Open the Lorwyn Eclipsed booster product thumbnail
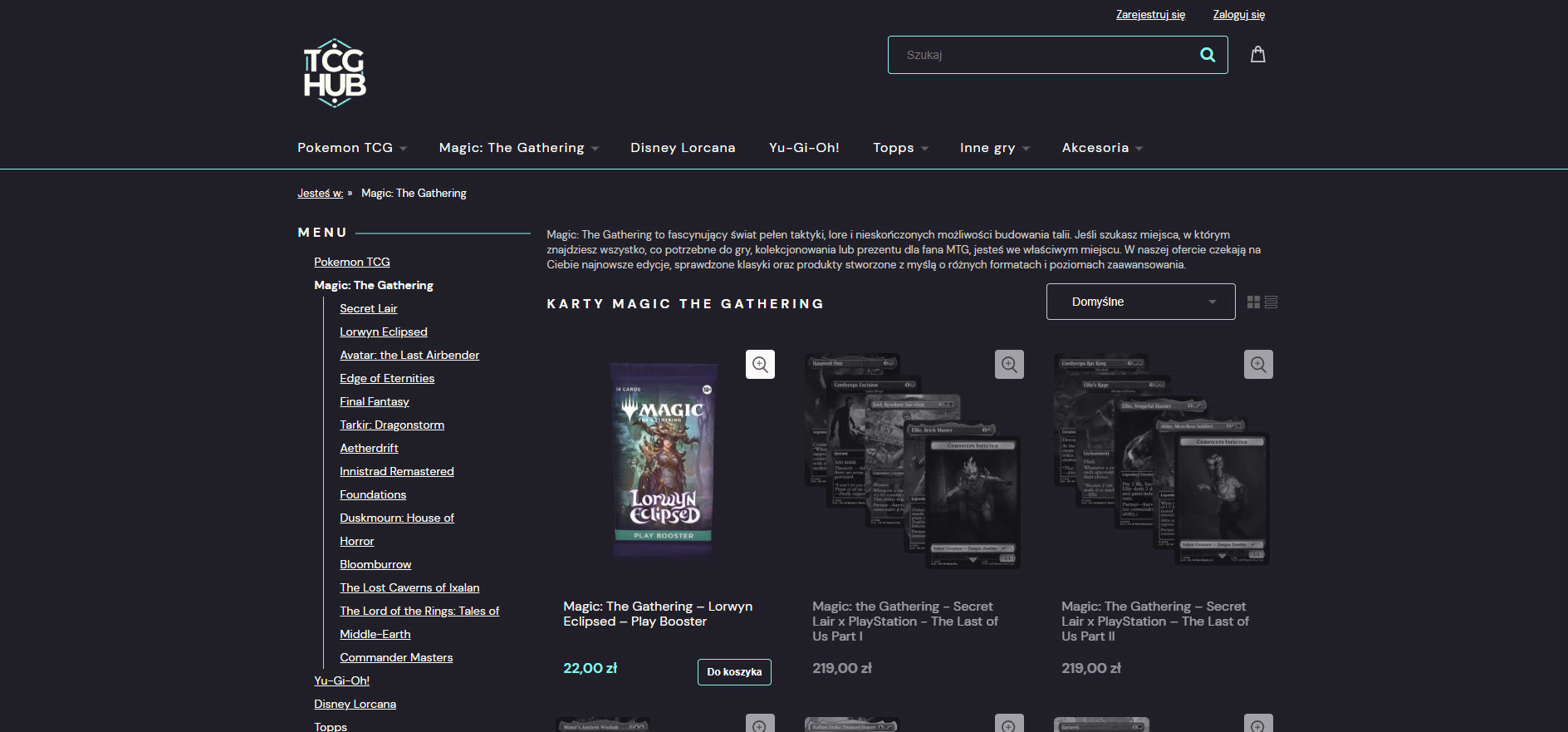This screenshot has height=732, width=1568. [x=662, y=462]
